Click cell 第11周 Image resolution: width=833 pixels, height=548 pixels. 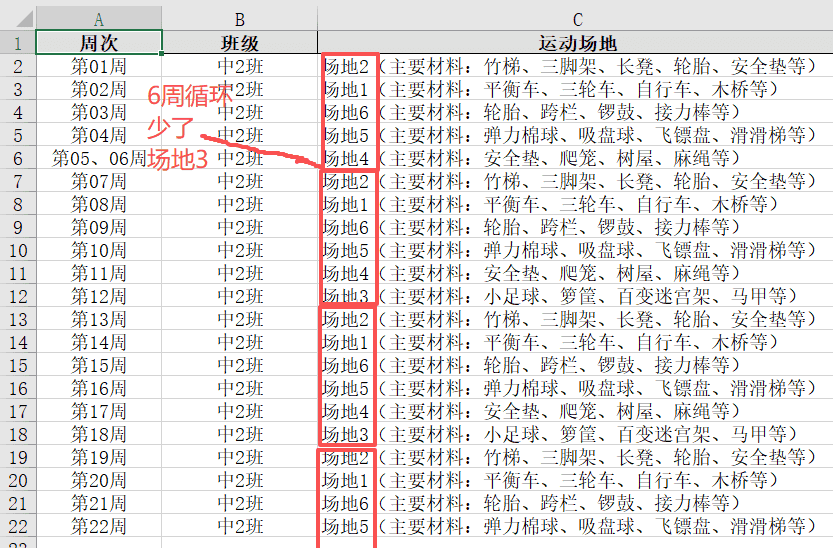pos(99,273)
